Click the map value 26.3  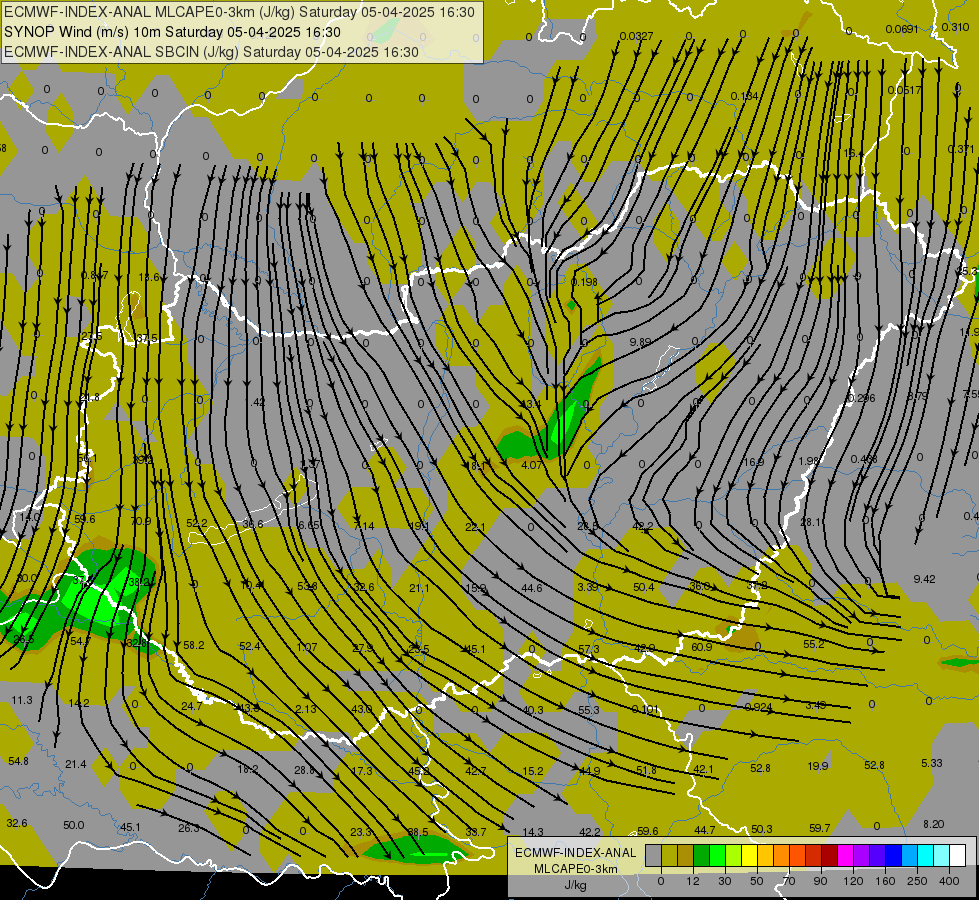189,828
